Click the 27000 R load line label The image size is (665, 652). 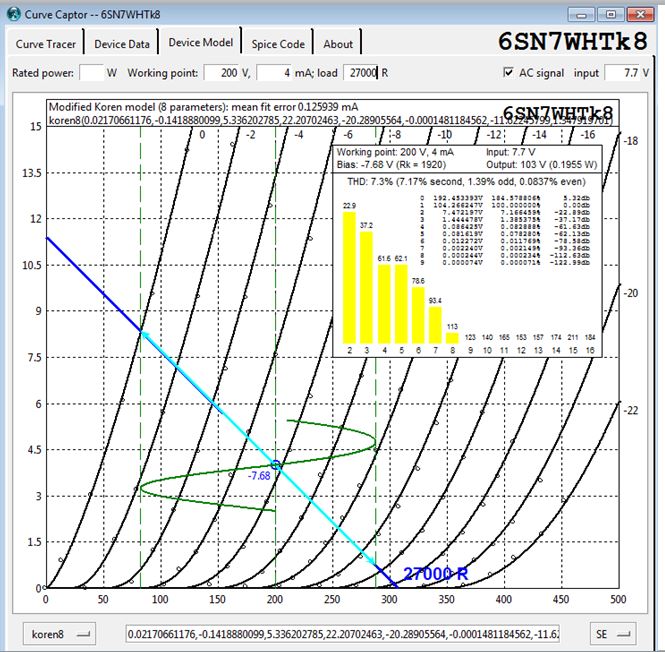point(436,574)
